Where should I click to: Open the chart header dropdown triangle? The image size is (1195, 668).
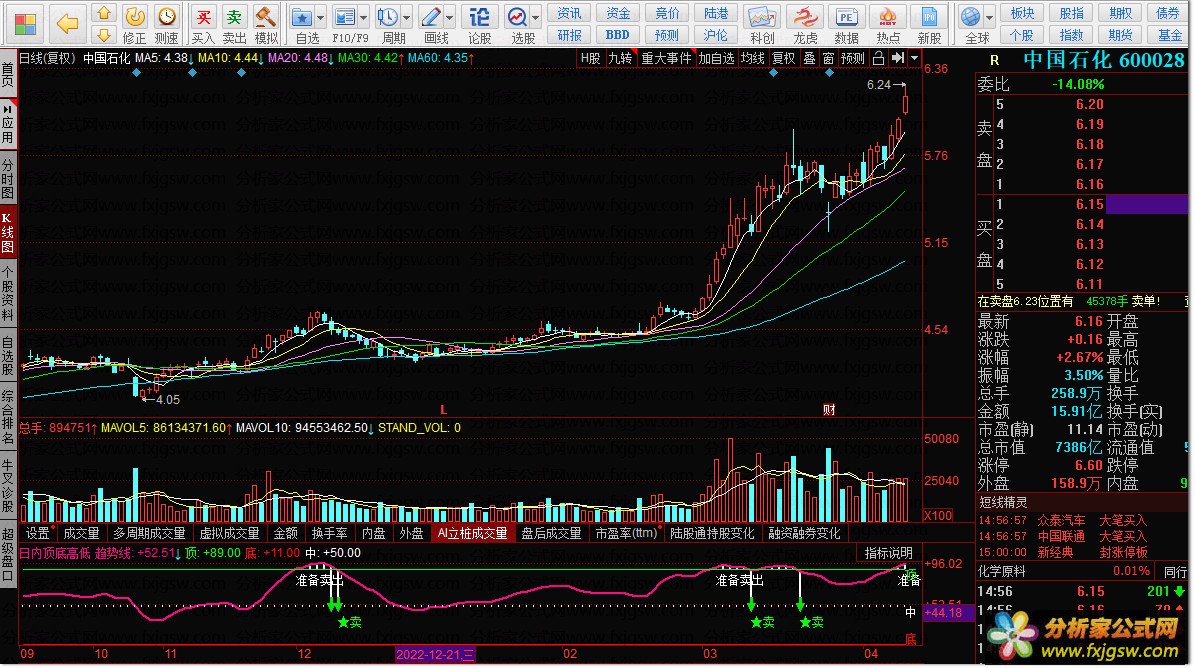[915, 59]
